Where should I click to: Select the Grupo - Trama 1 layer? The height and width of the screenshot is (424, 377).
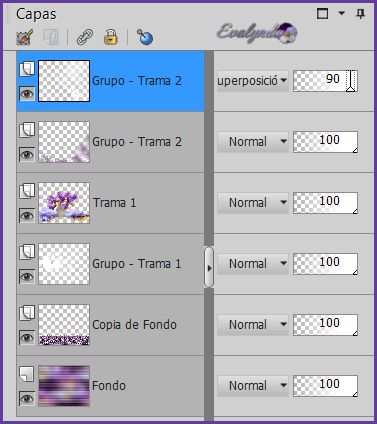(110, 264)
